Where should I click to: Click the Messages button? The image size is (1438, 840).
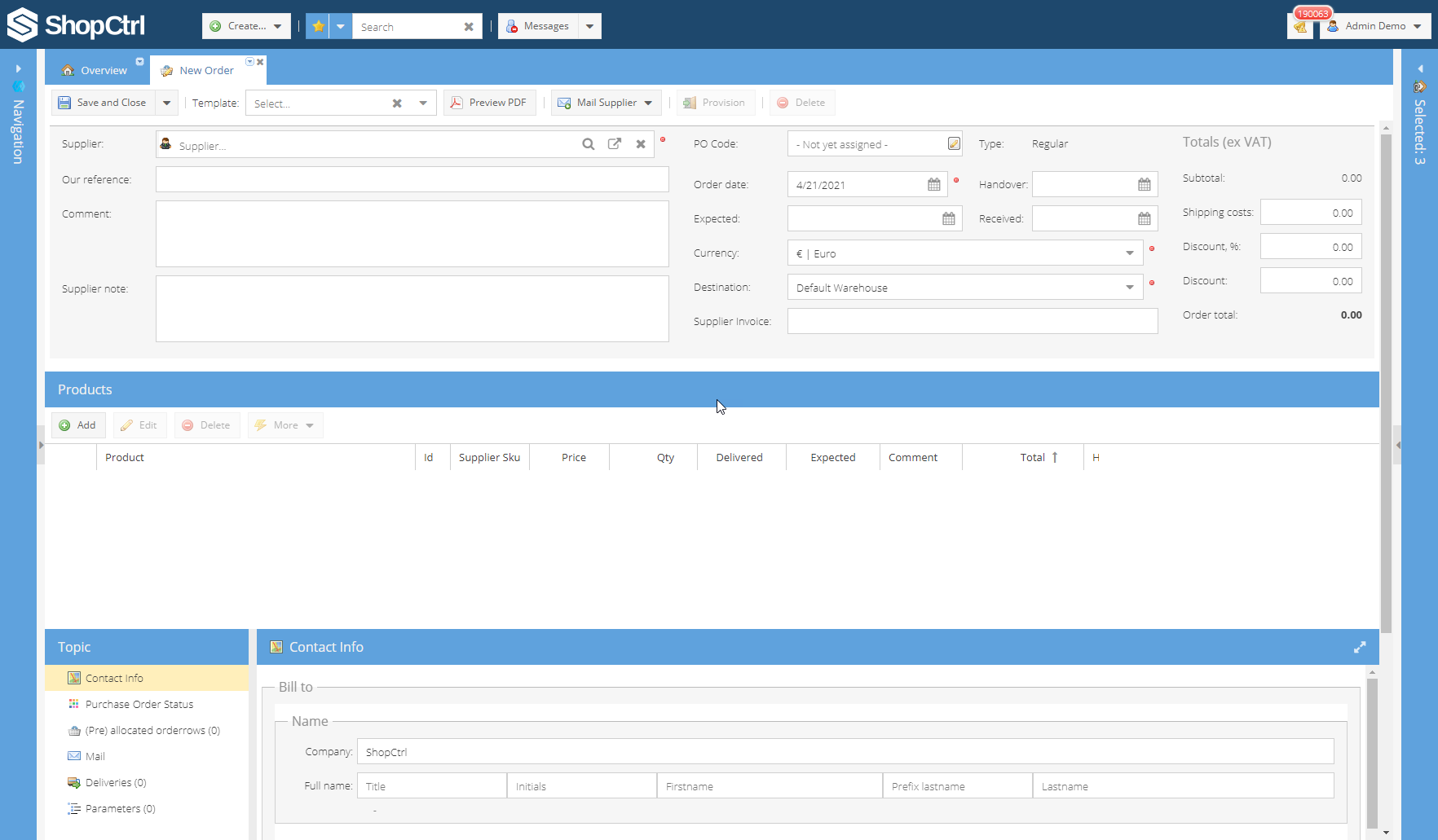tap(538, 26)
